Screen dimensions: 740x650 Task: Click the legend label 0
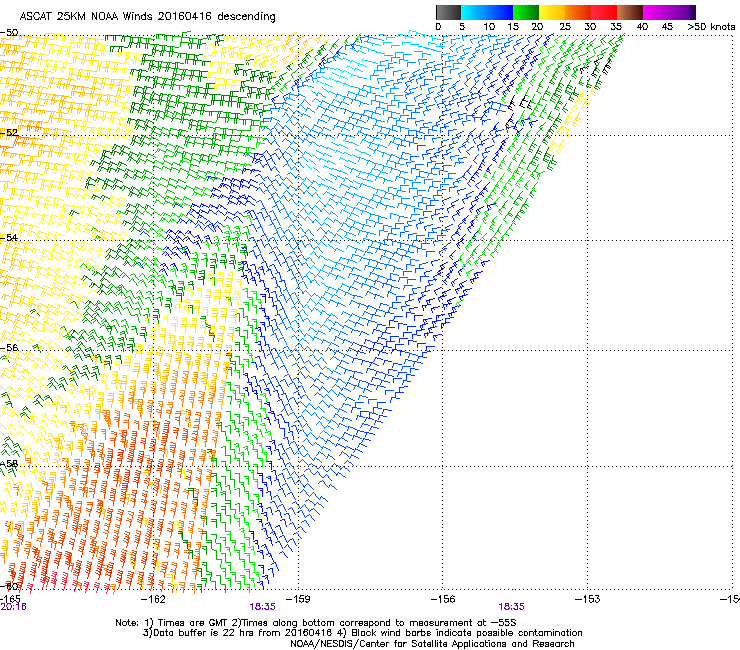click(x=438, y=26)
